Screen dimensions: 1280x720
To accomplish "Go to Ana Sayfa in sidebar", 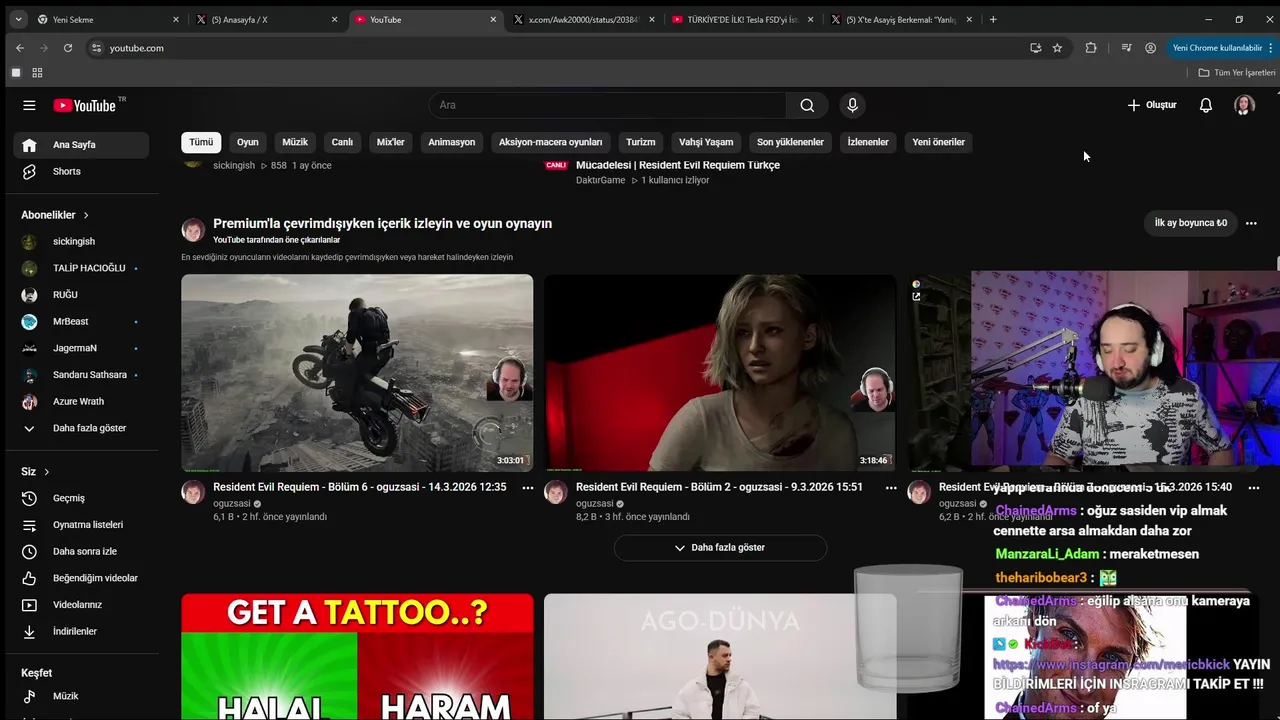I will [81, 145].
